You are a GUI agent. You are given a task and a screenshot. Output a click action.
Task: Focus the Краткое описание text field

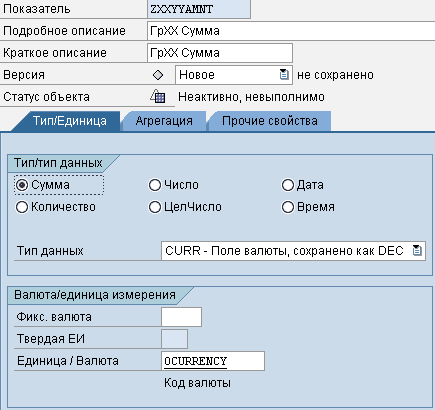tap(220, 53)
